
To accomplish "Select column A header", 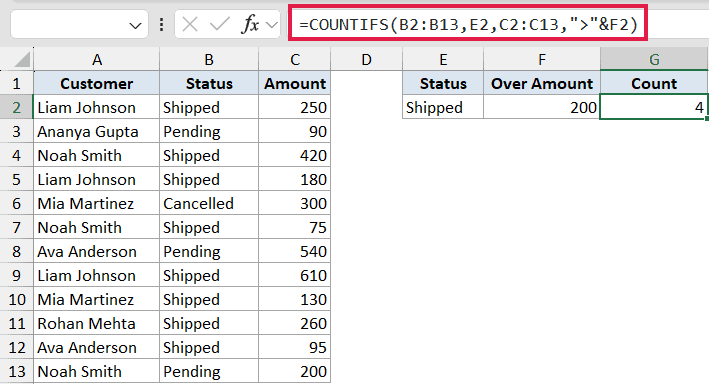I will pyautogui.click(x=97, y=59).
